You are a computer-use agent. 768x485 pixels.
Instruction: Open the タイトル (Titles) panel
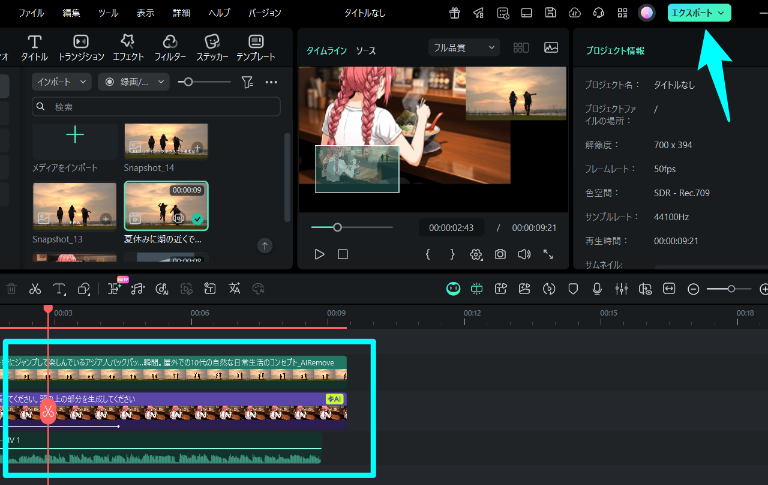point(34,48)
